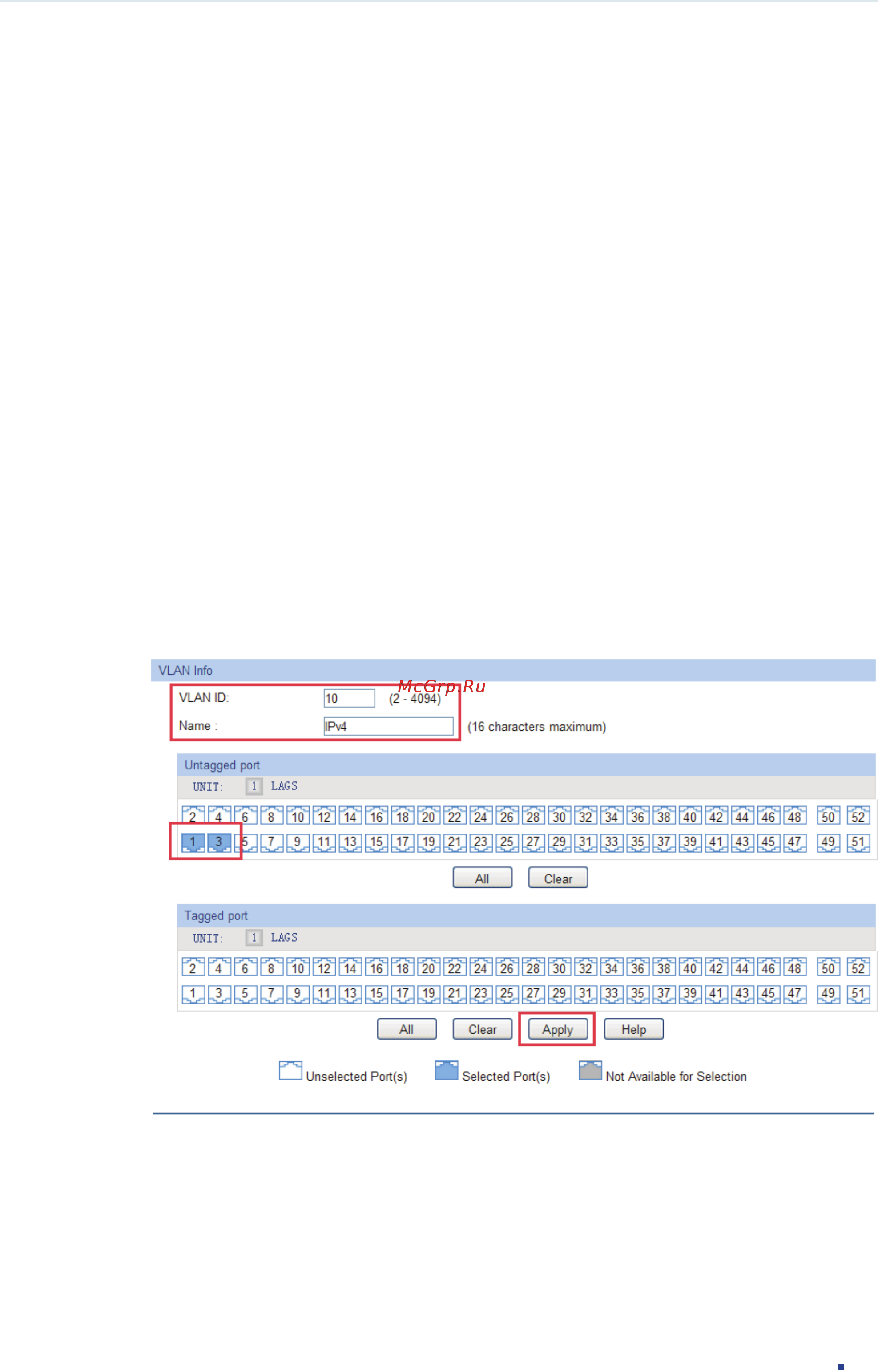878x1372 pixels.
Task: Select port 8 in Tagged port
Action: [x=272, y=967]
